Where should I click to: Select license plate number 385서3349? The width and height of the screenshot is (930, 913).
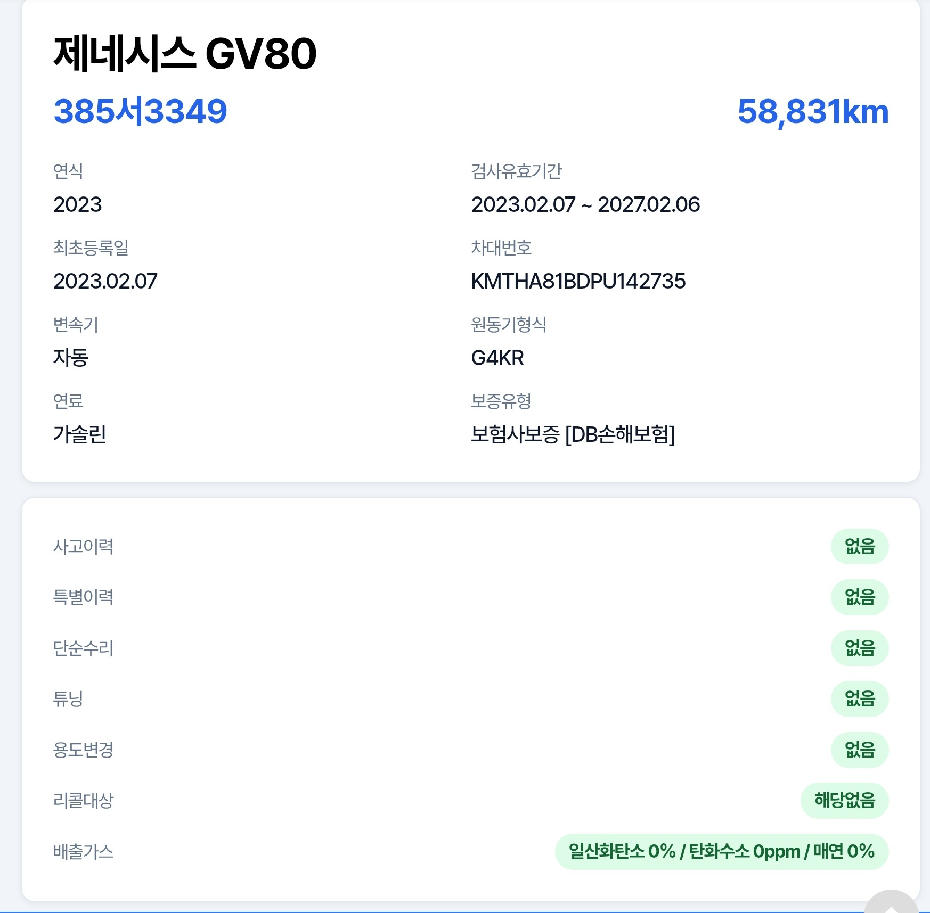coord(140,111)
